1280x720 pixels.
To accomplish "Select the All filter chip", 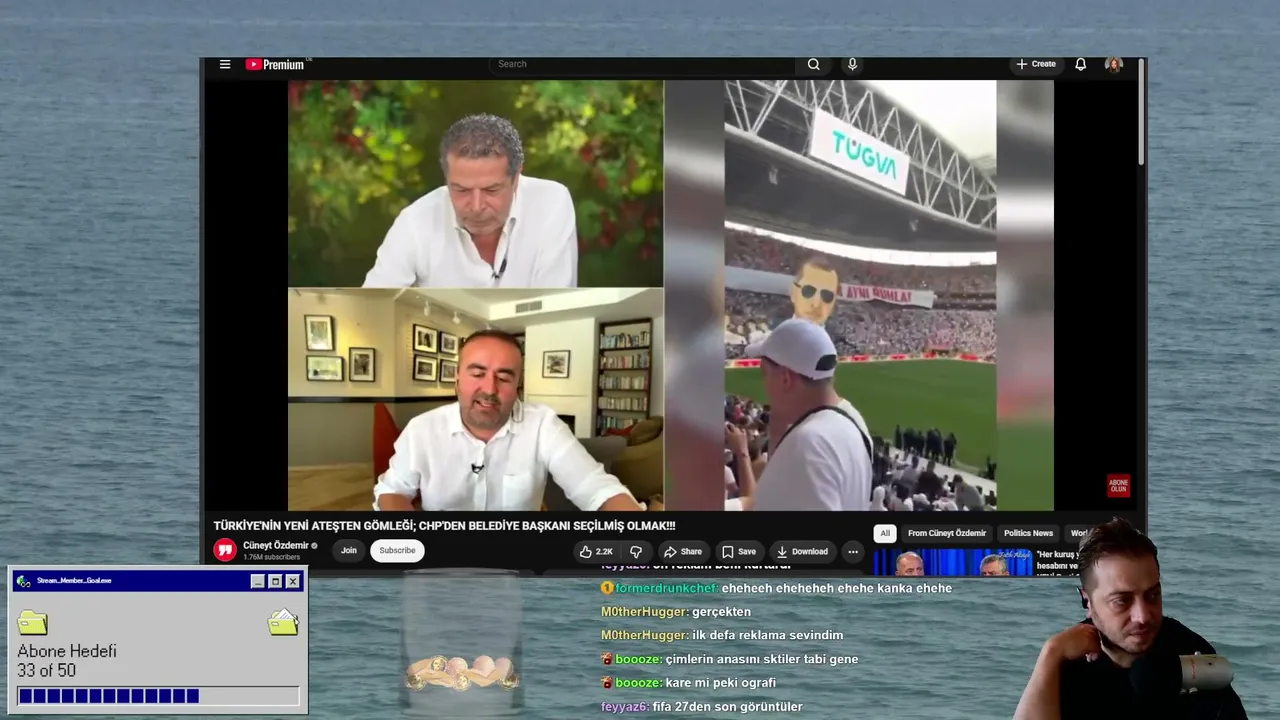I will pos(885,533).
